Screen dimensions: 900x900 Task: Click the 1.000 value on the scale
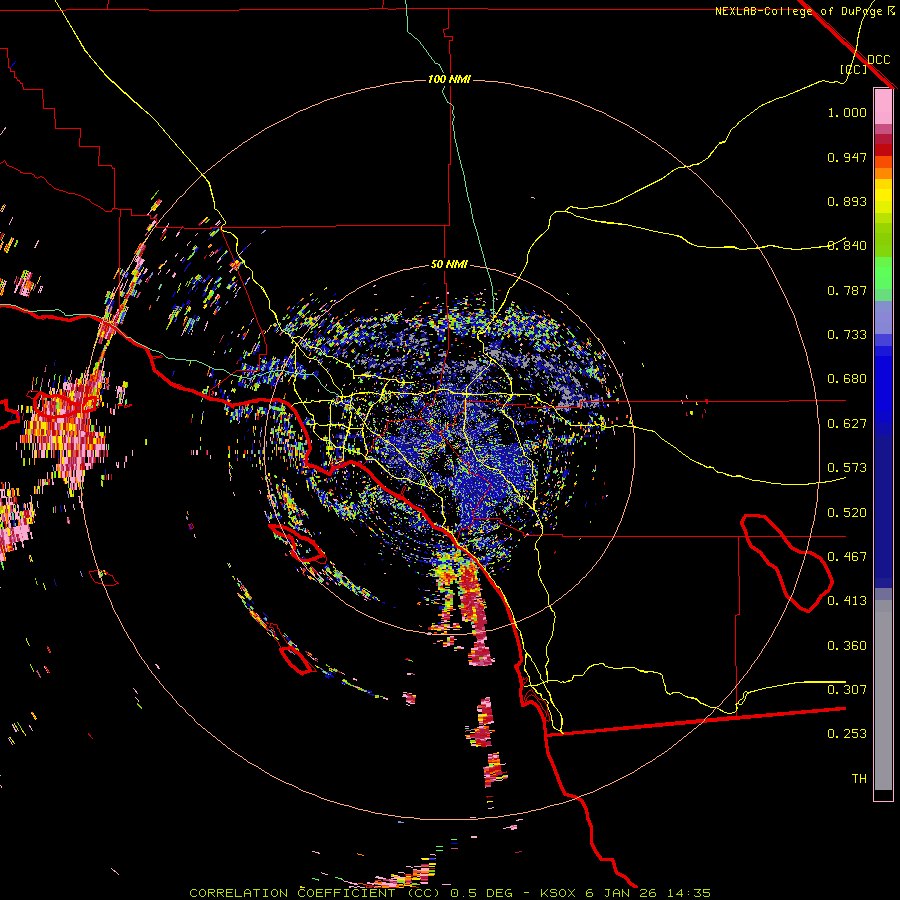[x=847, y=112]
